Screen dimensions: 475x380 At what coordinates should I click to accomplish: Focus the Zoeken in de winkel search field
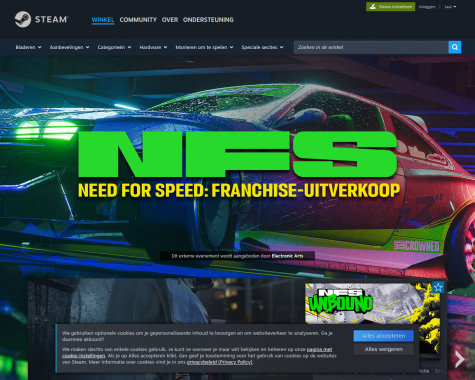(371, 47)
